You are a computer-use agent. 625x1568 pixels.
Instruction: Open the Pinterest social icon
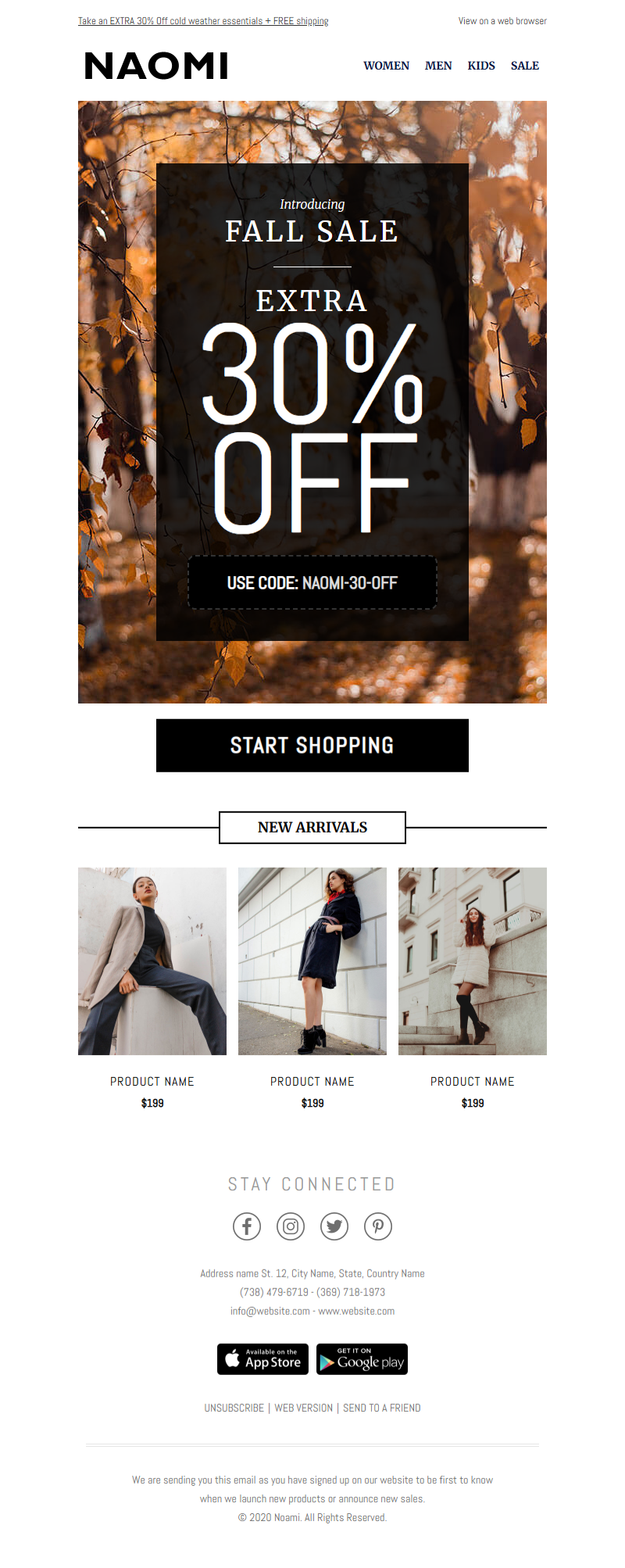378,1226
